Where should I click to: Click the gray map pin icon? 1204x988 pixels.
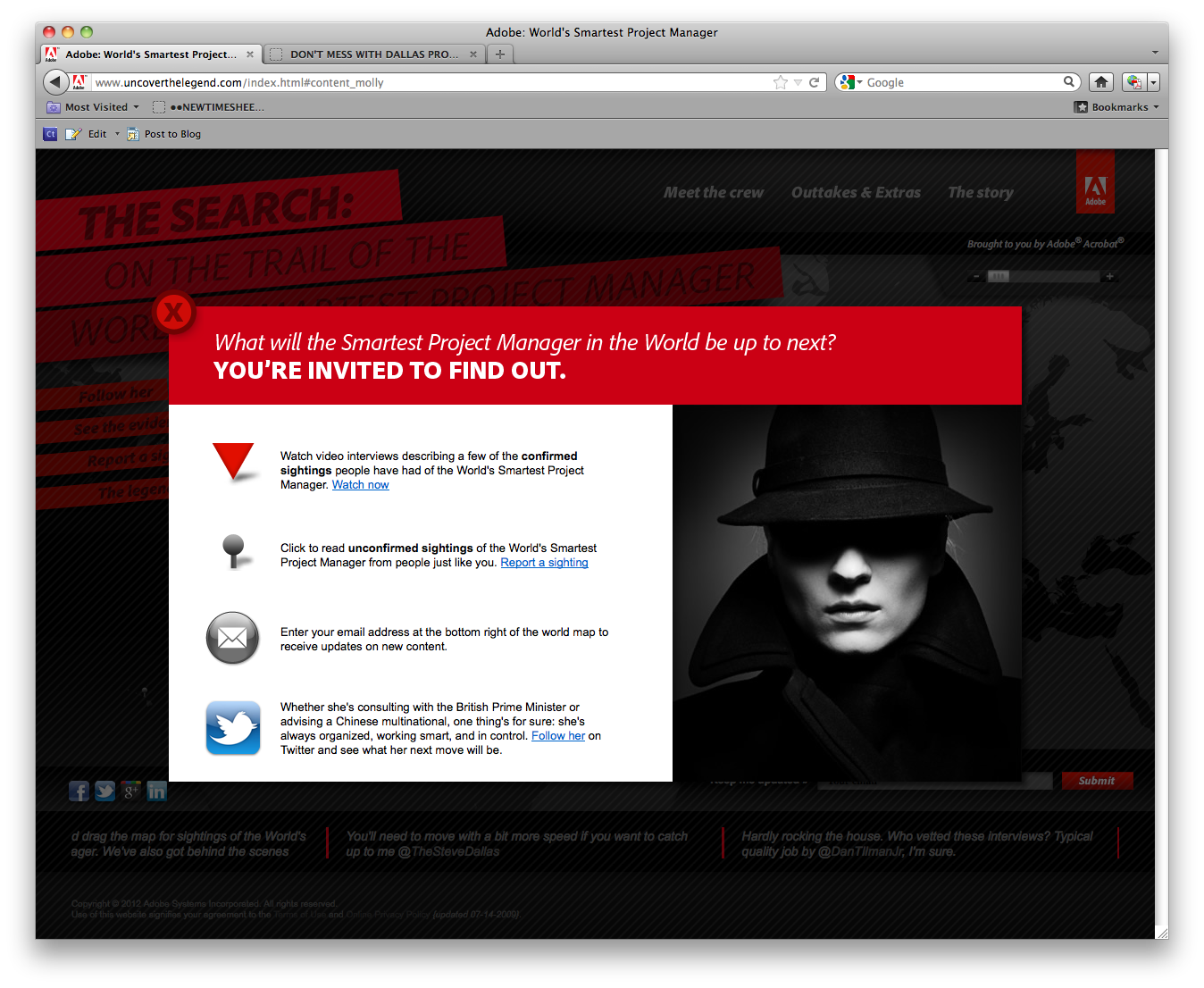(233, 551)
